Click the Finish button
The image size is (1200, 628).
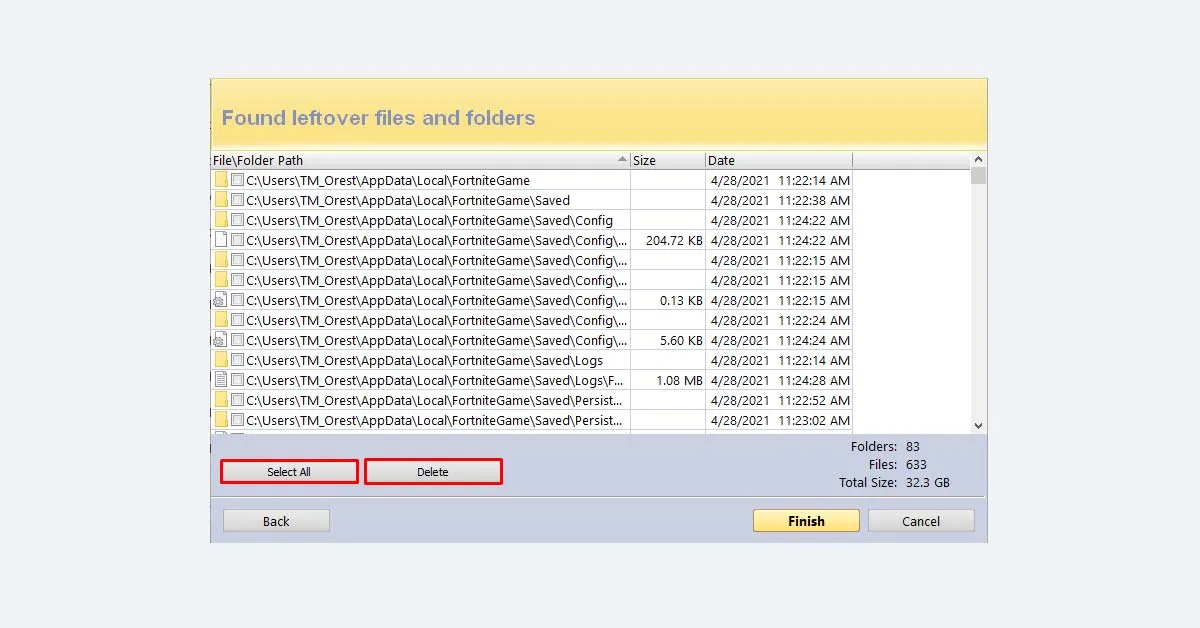click(x=806, y=521)
